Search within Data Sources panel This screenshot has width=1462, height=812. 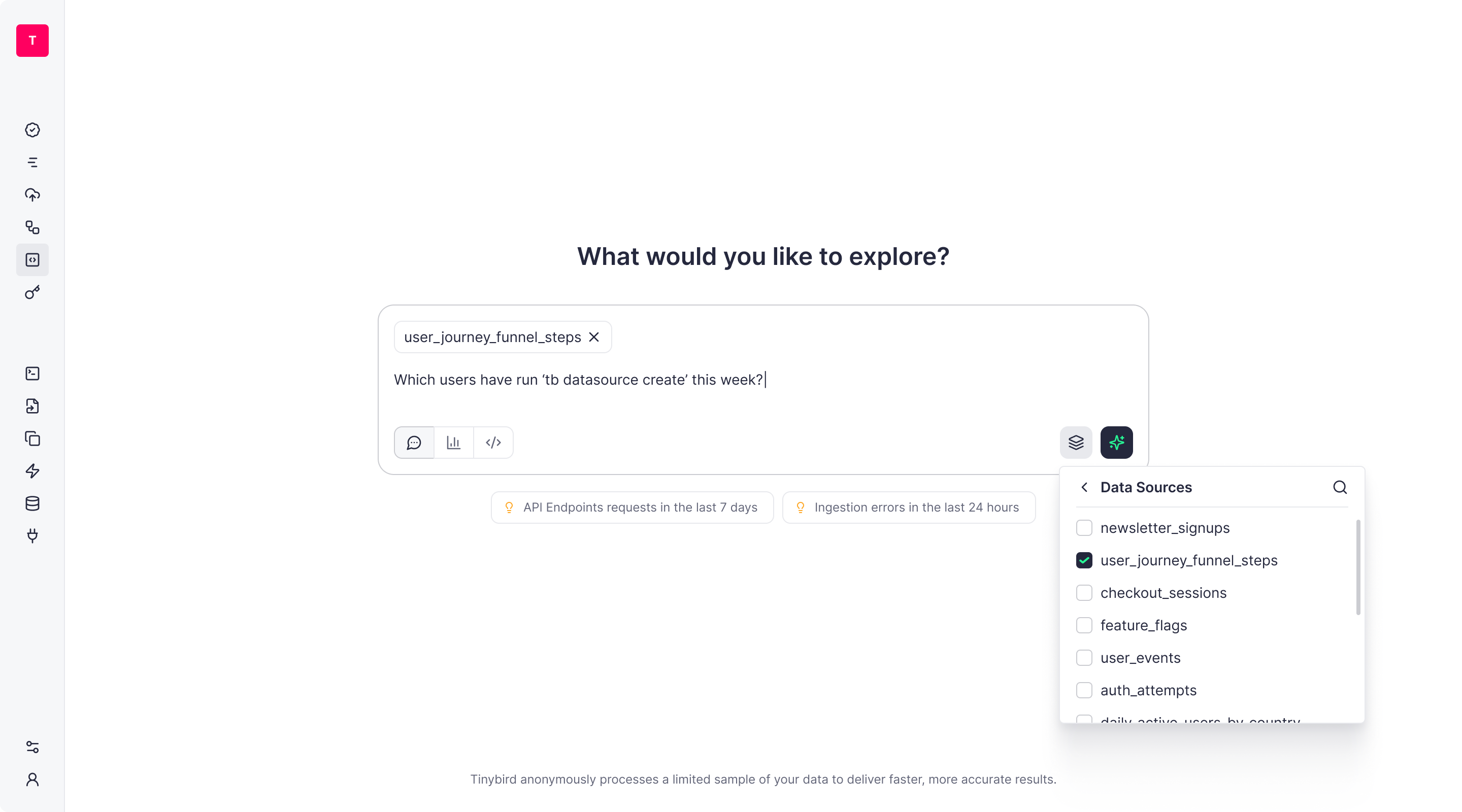(x=1340, y=487)
